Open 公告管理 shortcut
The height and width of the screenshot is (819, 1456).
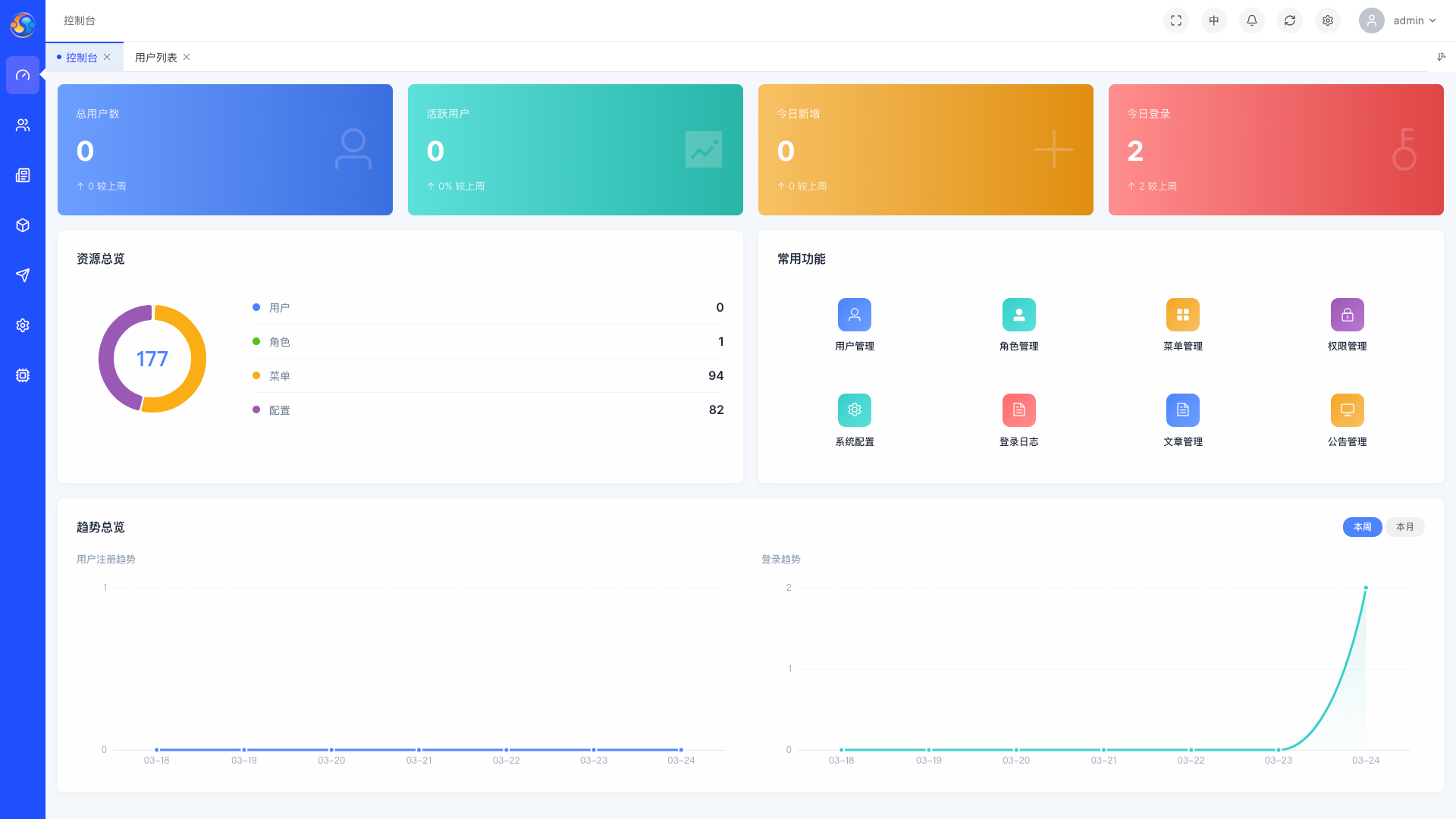click(x=1347, y=410)
